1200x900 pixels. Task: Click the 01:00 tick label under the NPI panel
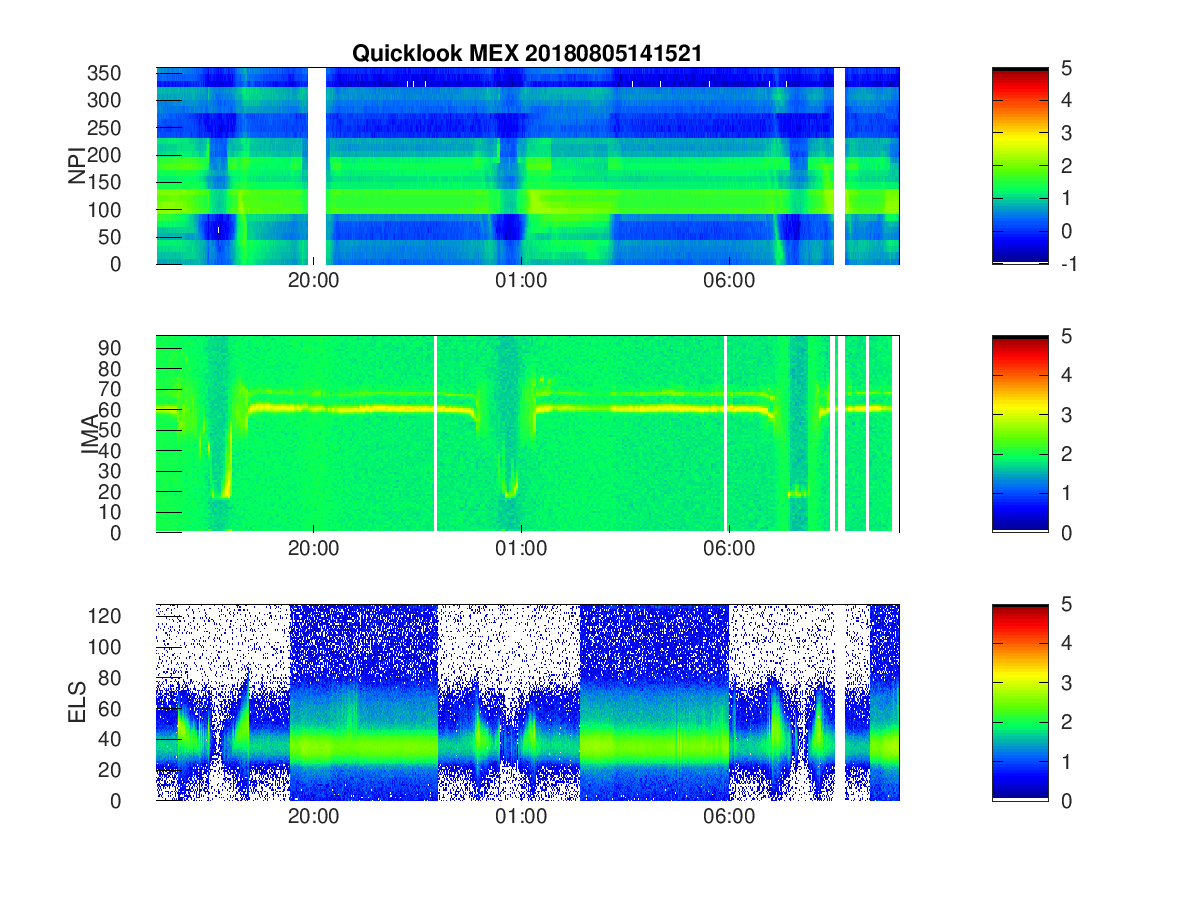(521, 282)
